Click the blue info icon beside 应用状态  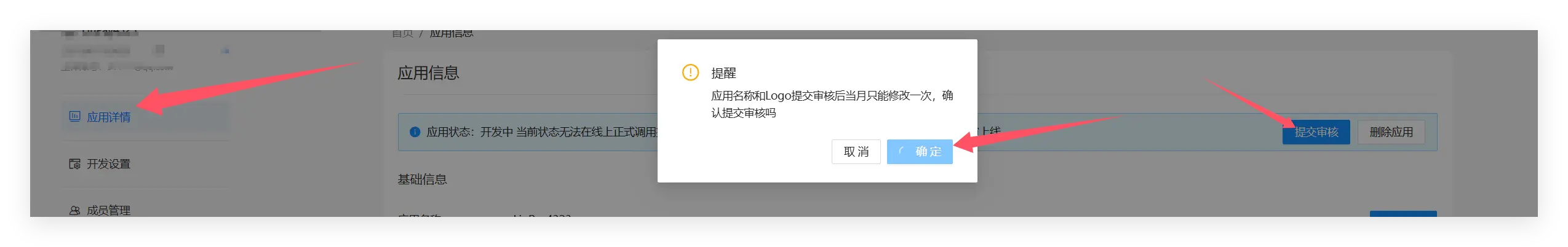[415, 132]
